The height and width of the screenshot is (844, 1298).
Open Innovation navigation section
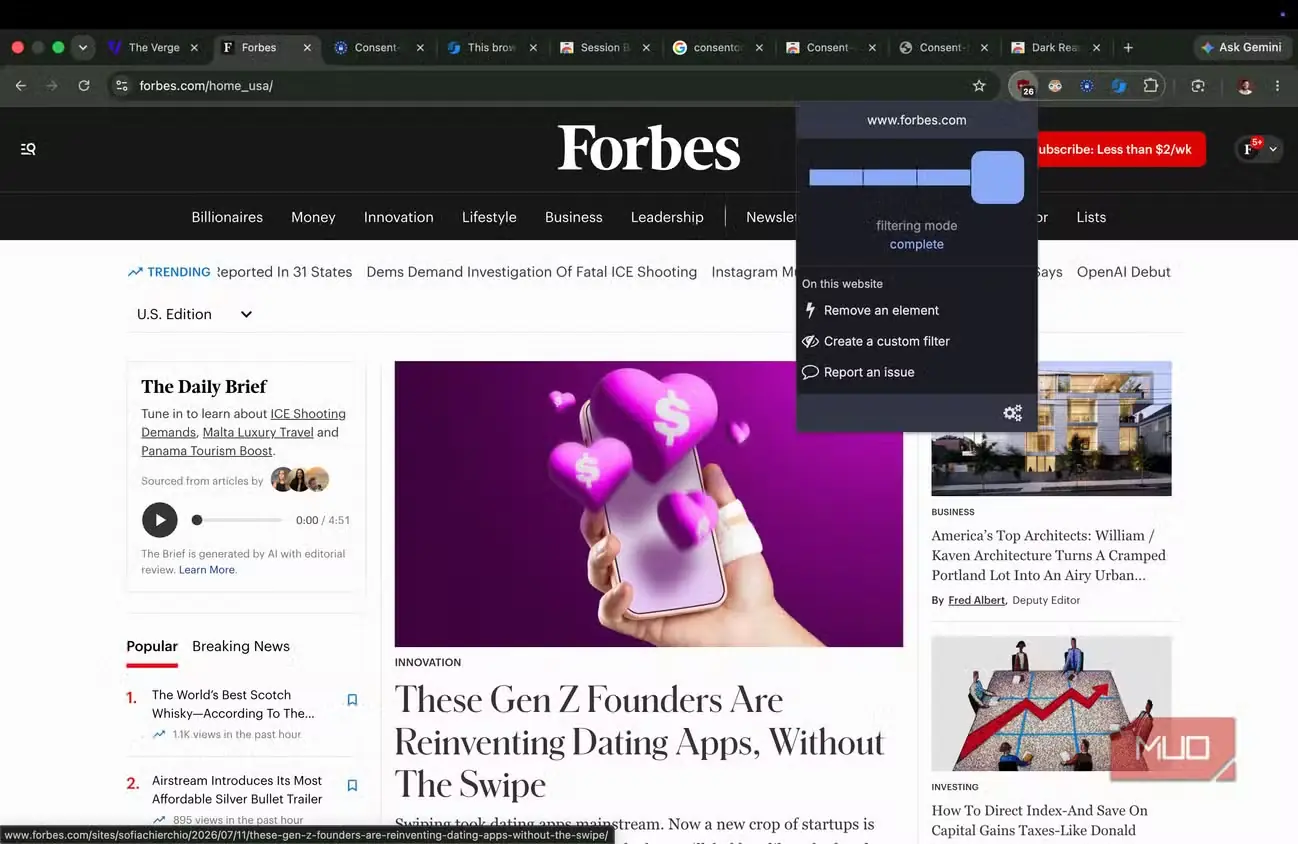click(399, 217)
